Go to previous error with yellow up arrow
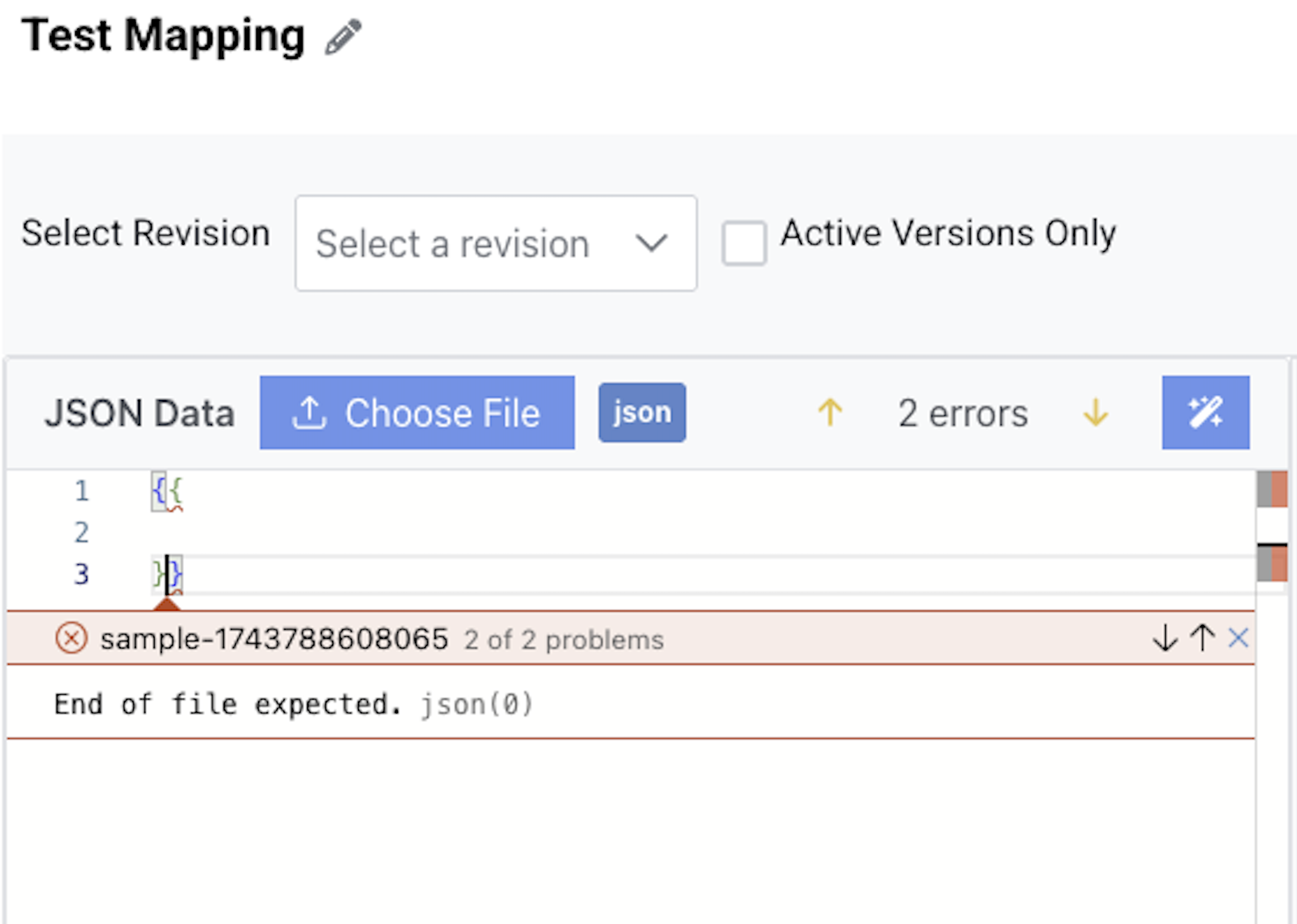The width and height of the screenshot is (1297, 924). (x=830, y=413)
